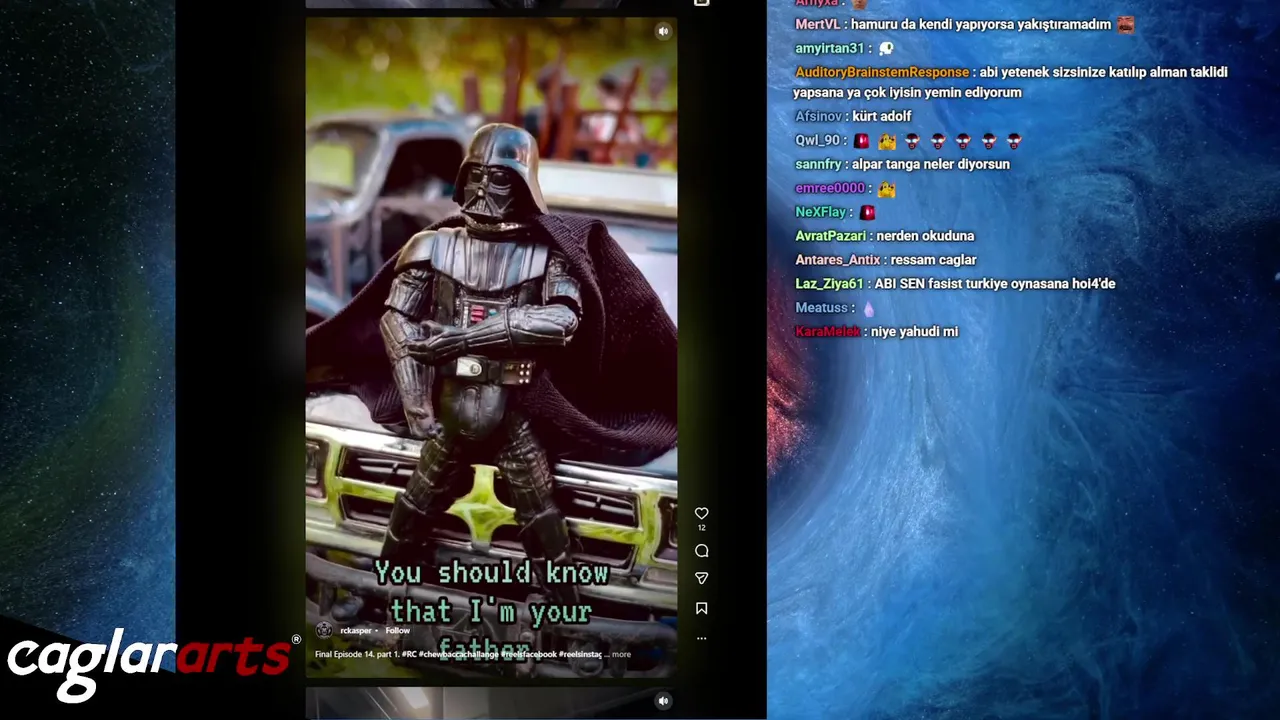
Task: Open the #RC hashtag in caption
Action: pos(410,655)
